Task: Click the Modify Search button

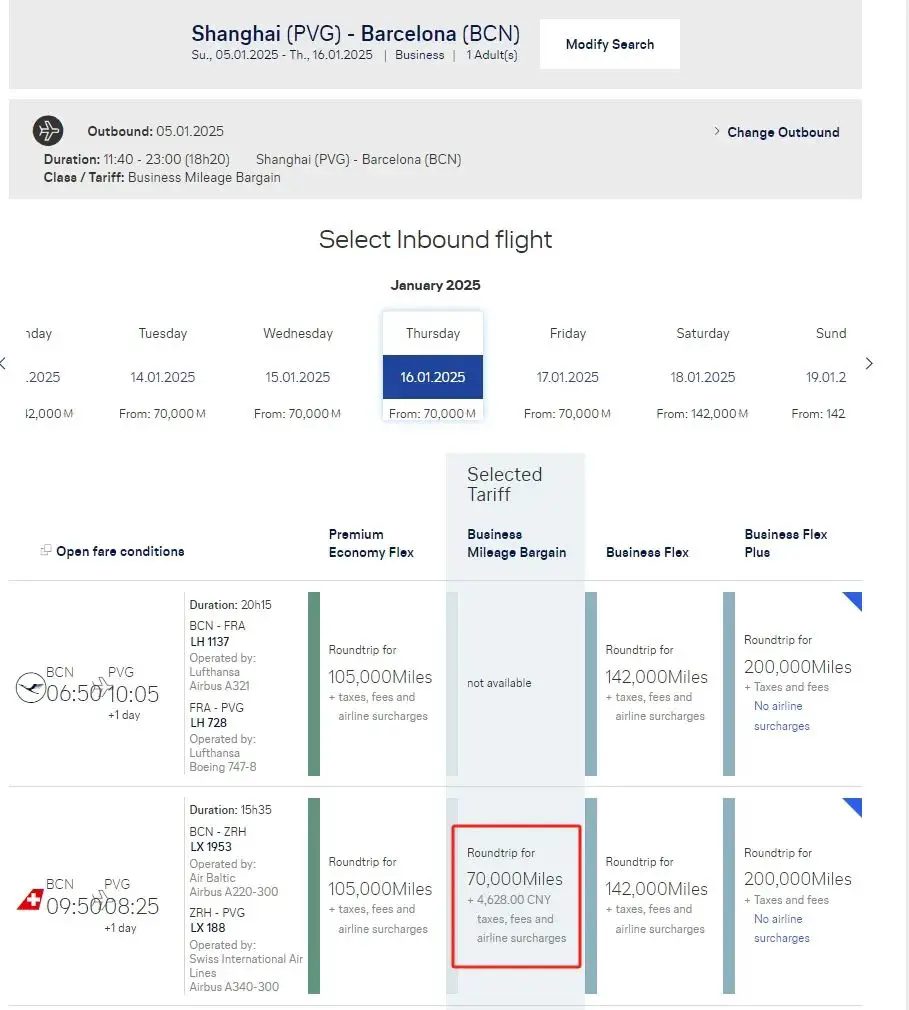Action: tap(609, 44)
